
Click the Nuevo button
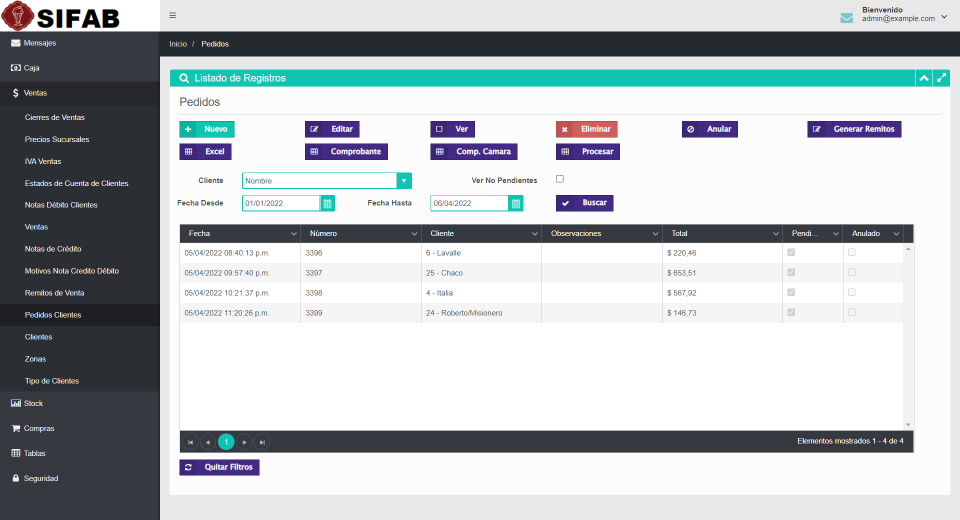(207, 129)
